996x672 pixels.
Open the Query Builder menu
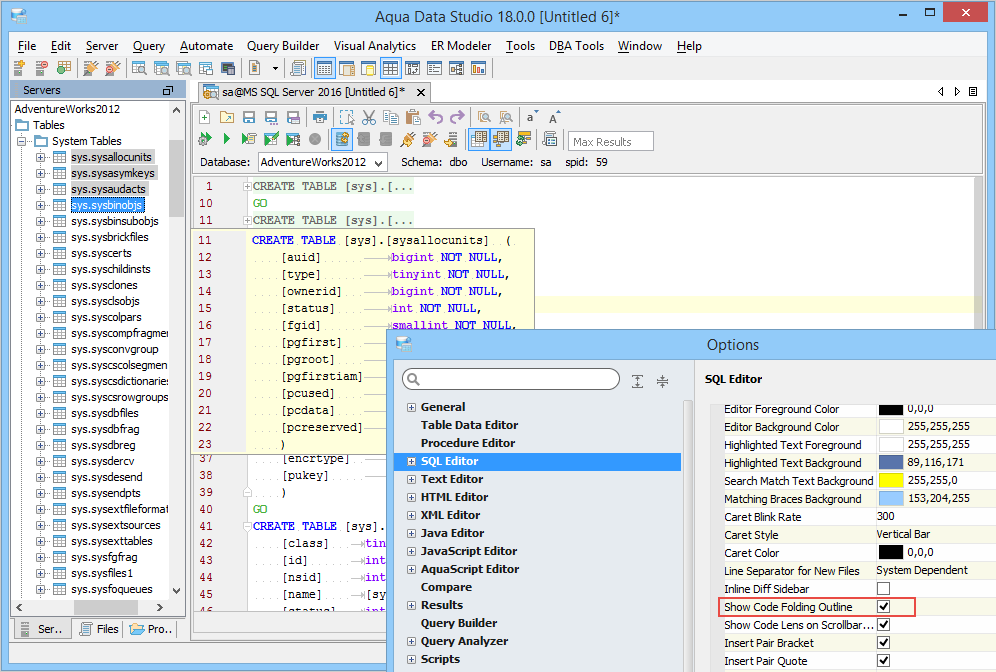pyautogui.click(x=283, y=46)
